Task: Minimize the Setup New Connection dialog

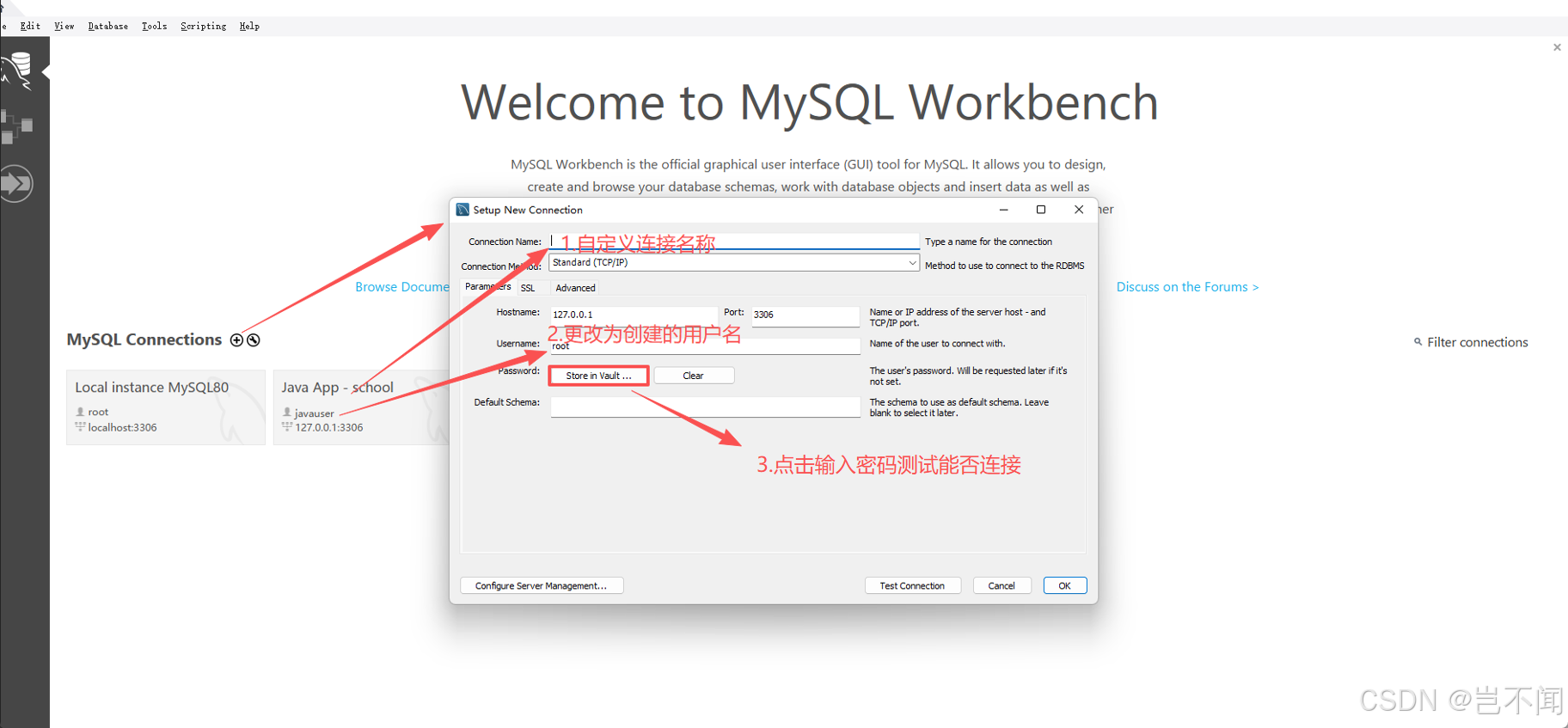Action: pos(1003,210)
